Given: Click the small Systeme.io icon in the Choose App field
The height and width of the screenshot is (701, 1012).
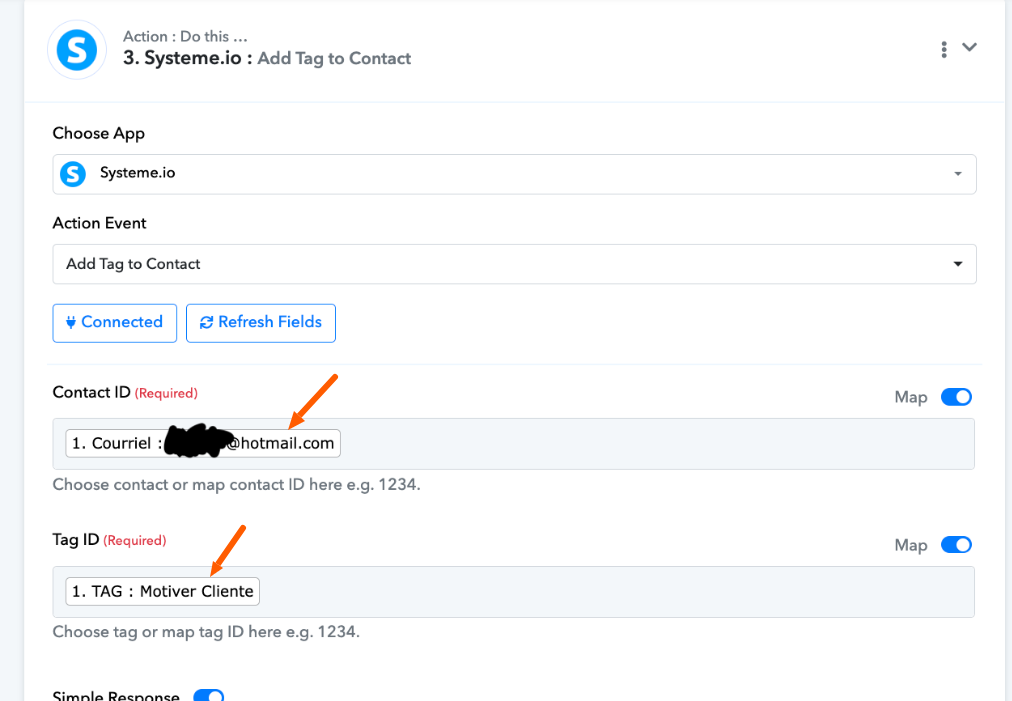Looking at the screenshot, I should coord(73,174).
